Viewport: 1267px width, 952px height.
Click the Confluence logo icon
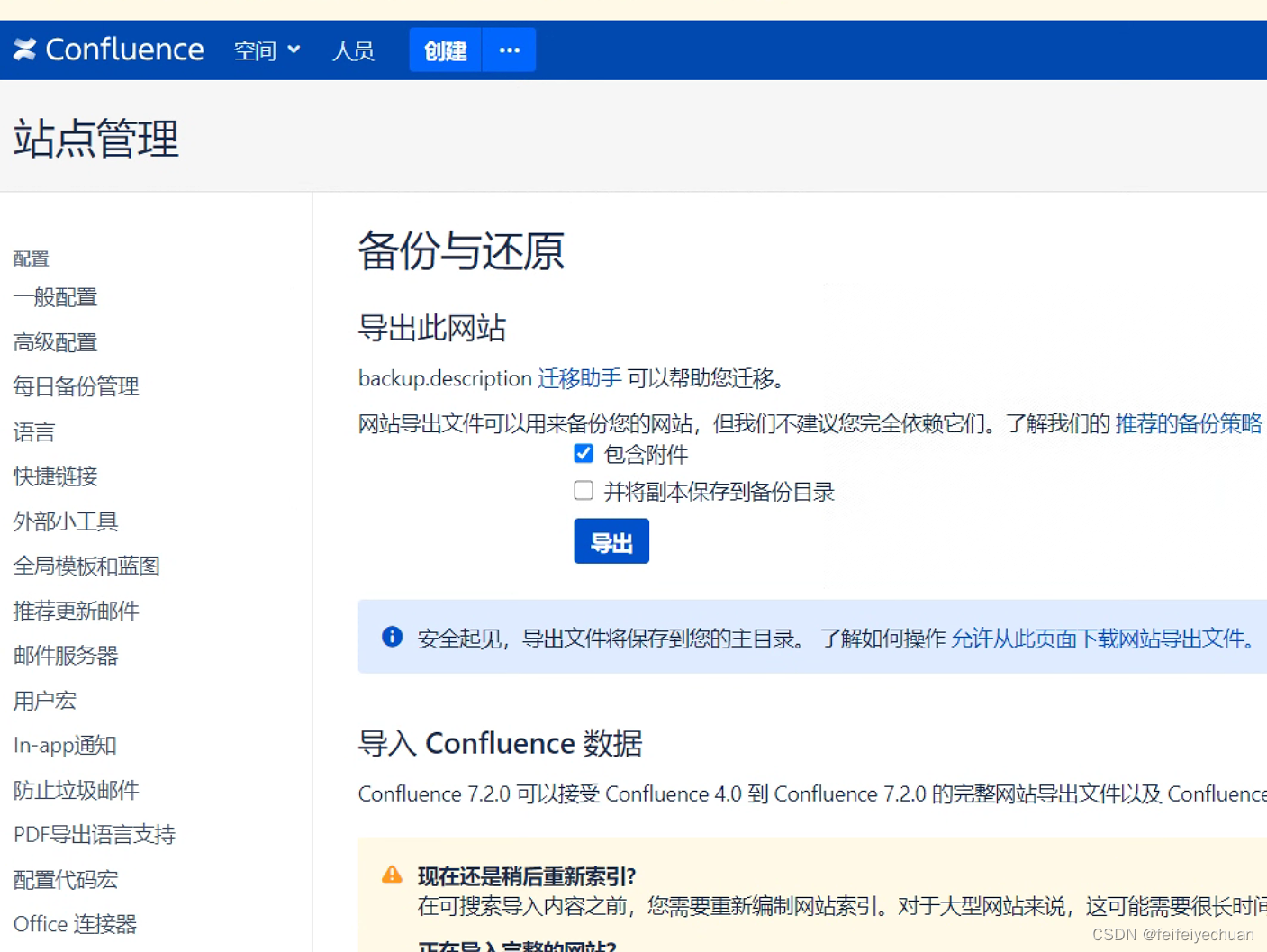25,50
